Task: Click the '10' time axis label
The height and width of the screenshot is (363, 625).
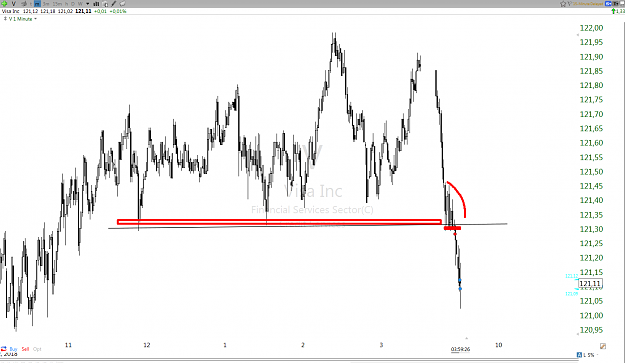Action: pos(498,345)
